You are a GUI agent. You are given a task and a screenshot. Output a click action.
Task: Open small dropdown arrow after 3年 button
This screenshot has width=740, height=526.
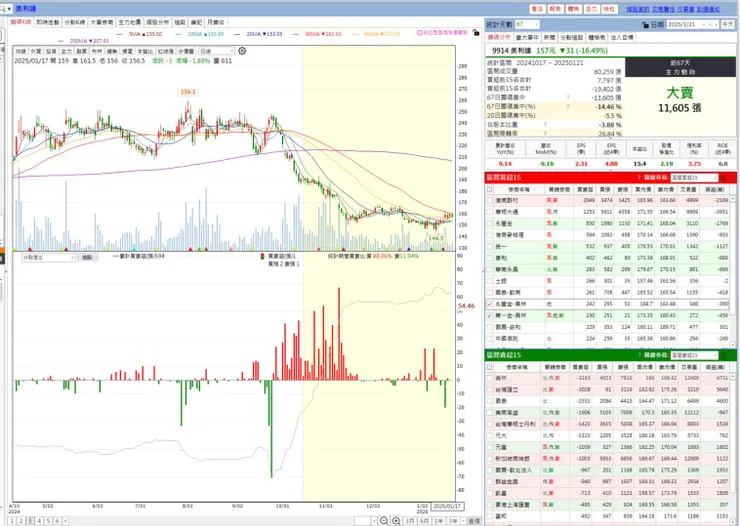(x=463, y=521)
